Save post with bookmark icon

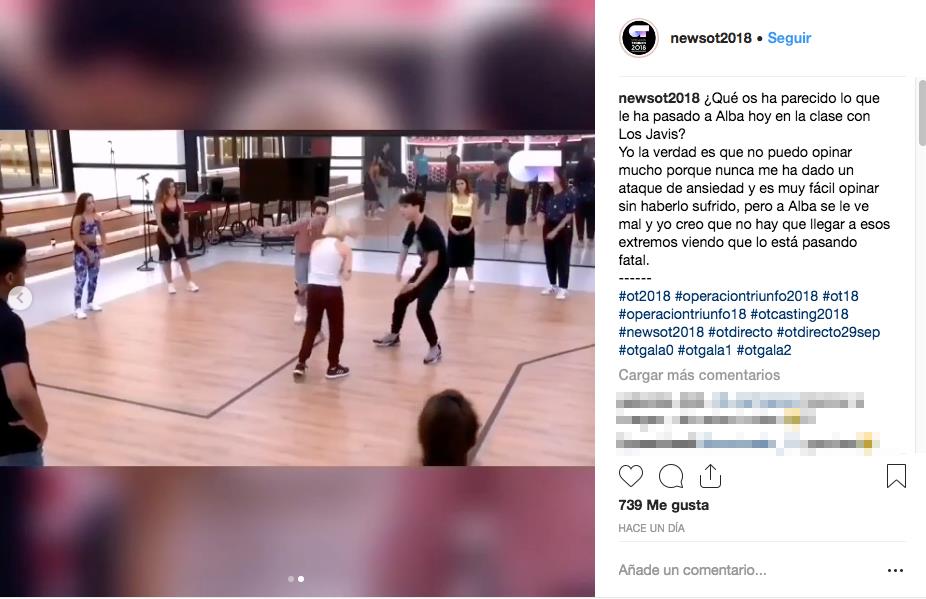[896, 476]
